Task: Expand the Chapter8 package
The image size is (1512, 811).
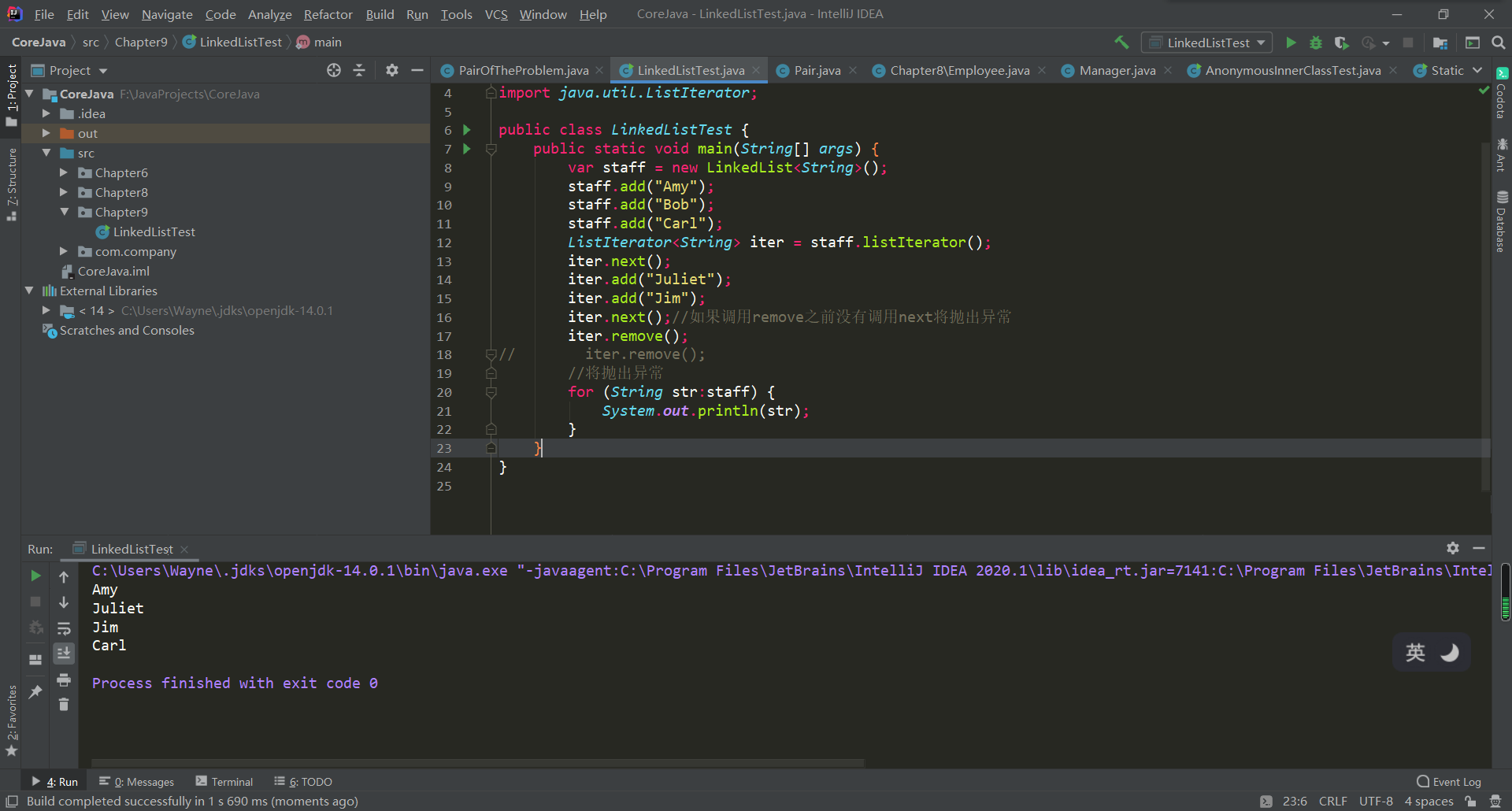Action: tap(64, 192)
